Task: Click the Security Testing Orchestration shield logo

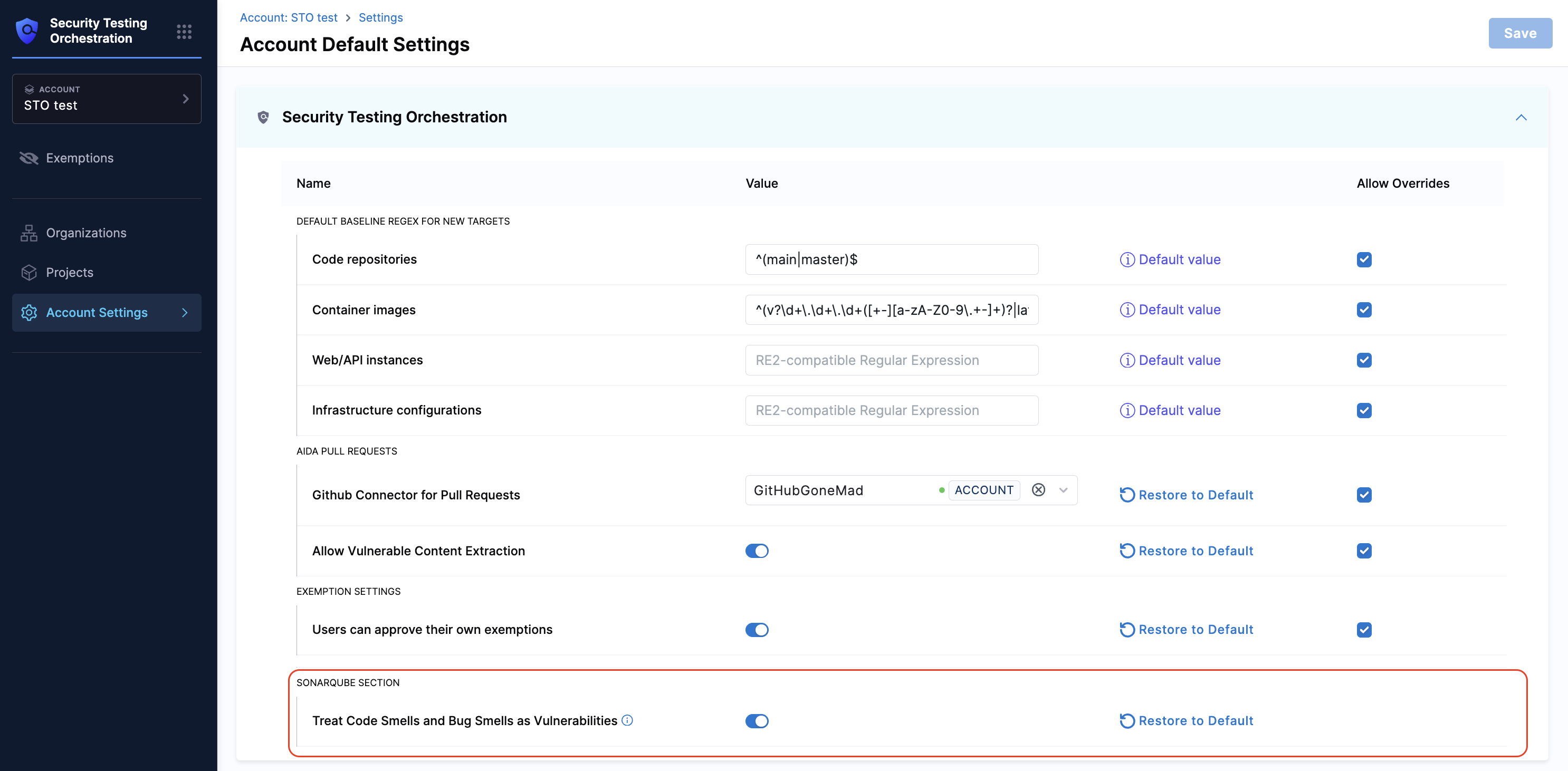Action: click(27, 31)
